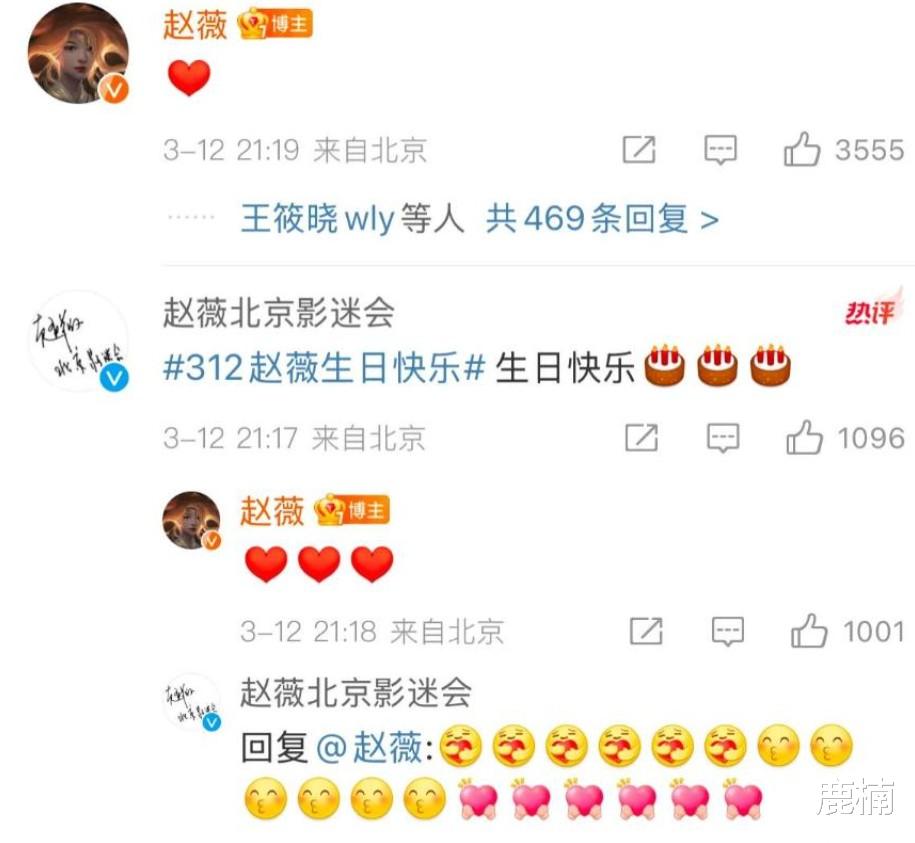Tap the reply icon on the 21:17 comment
Screen dimensions: 915x843
723,438
